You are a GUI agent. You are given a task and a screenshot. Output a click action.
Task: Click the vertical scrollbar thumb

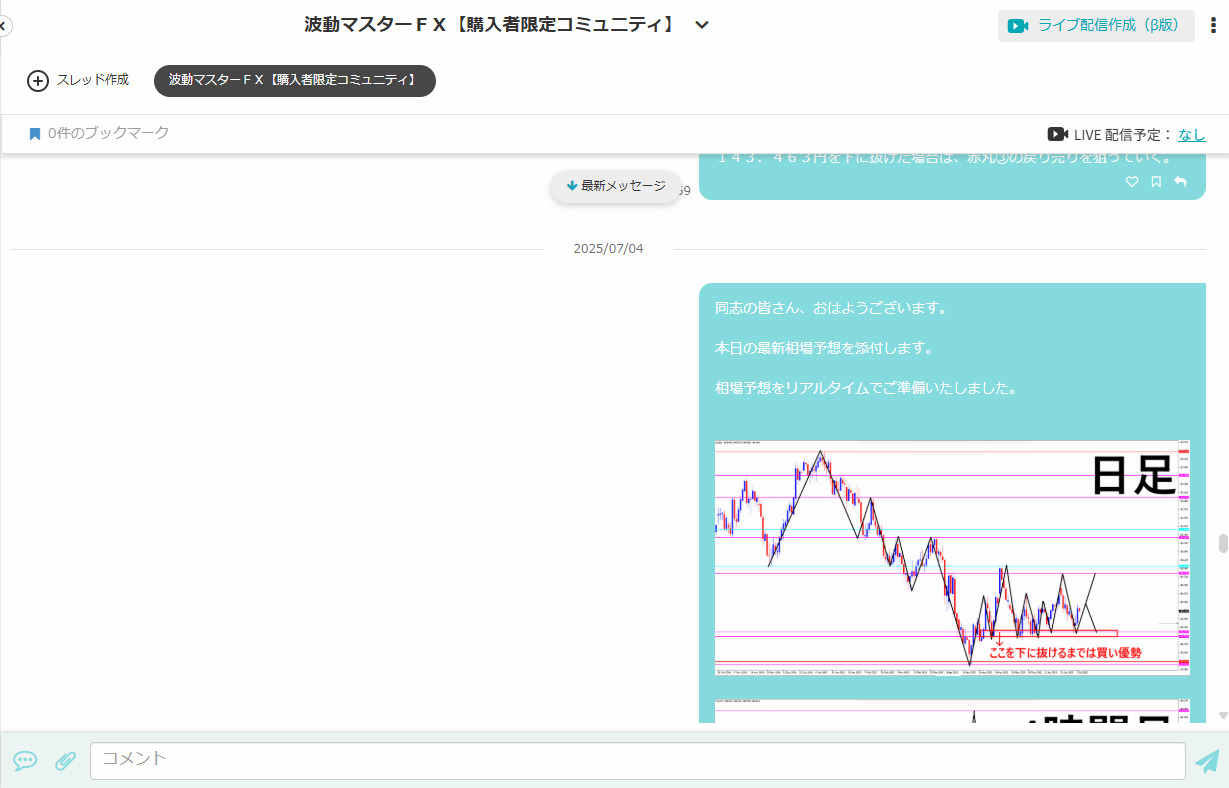click(x=1222, y=543)
